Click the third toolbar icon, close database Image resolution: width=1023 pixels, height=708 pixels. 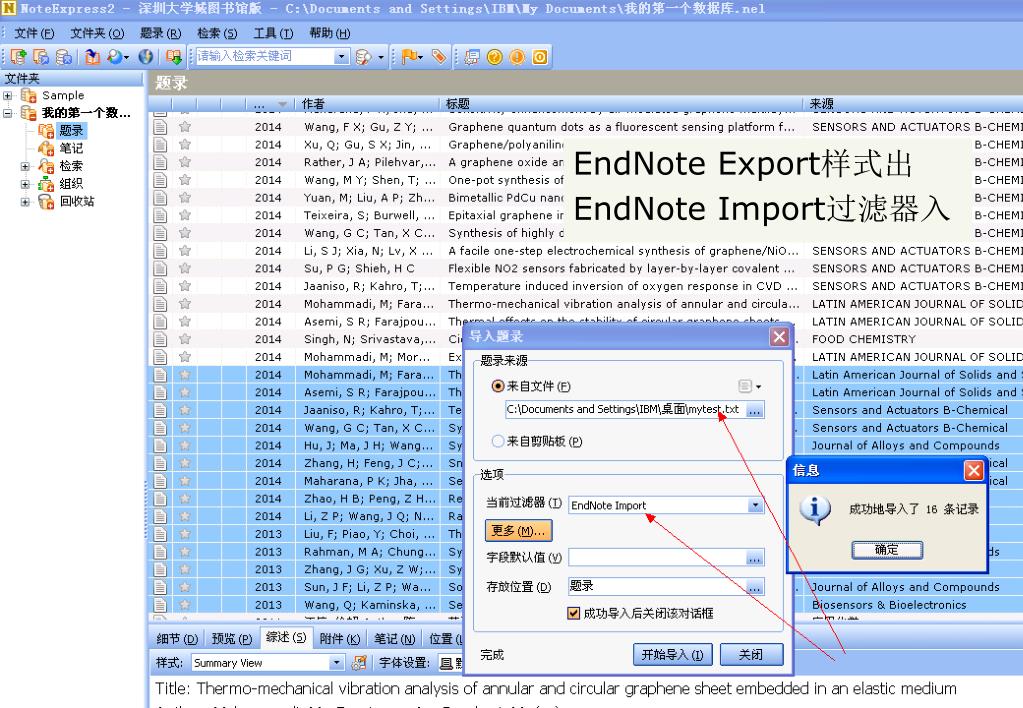coord(63,57)
